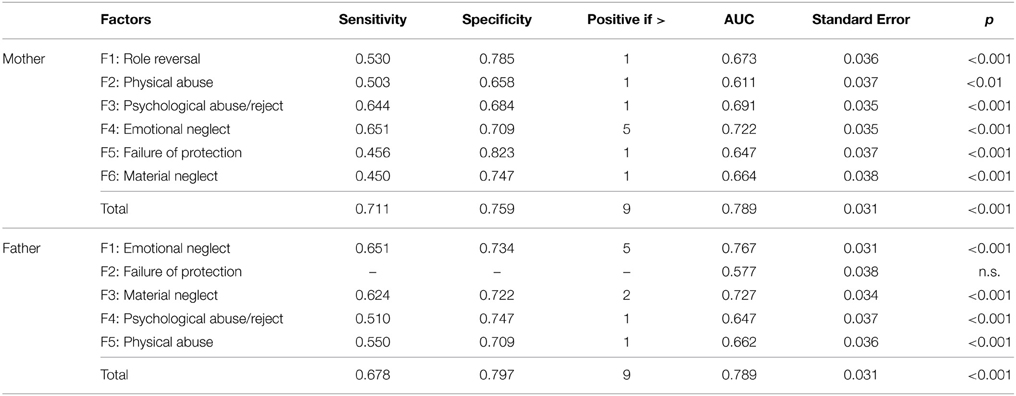Click the Specificity column header
This screenshot has width=1016, height=396.
pyautogui.click(x=496, y=20)
